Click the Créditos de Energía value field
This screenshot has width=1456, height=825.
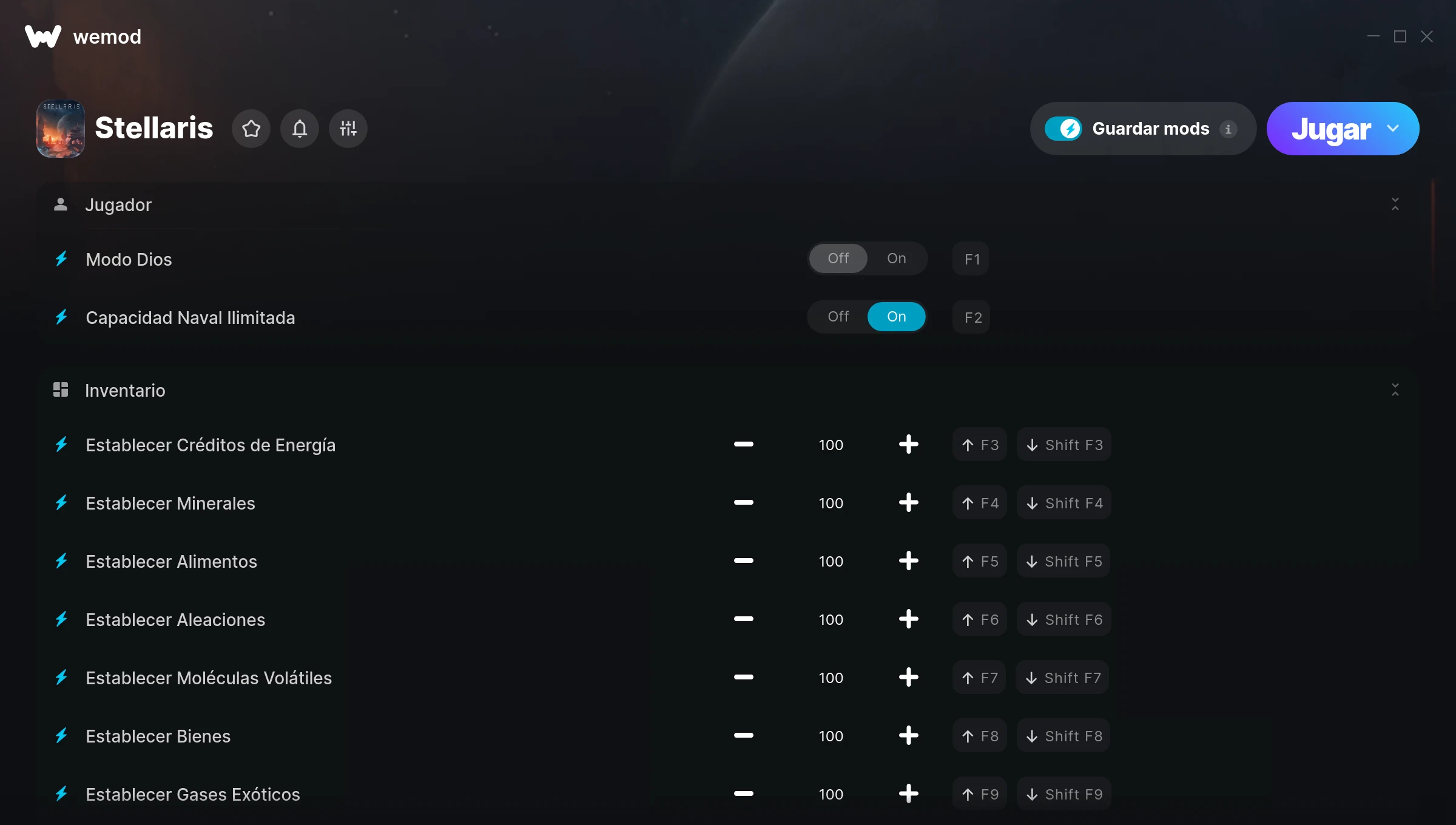(831, 445)
